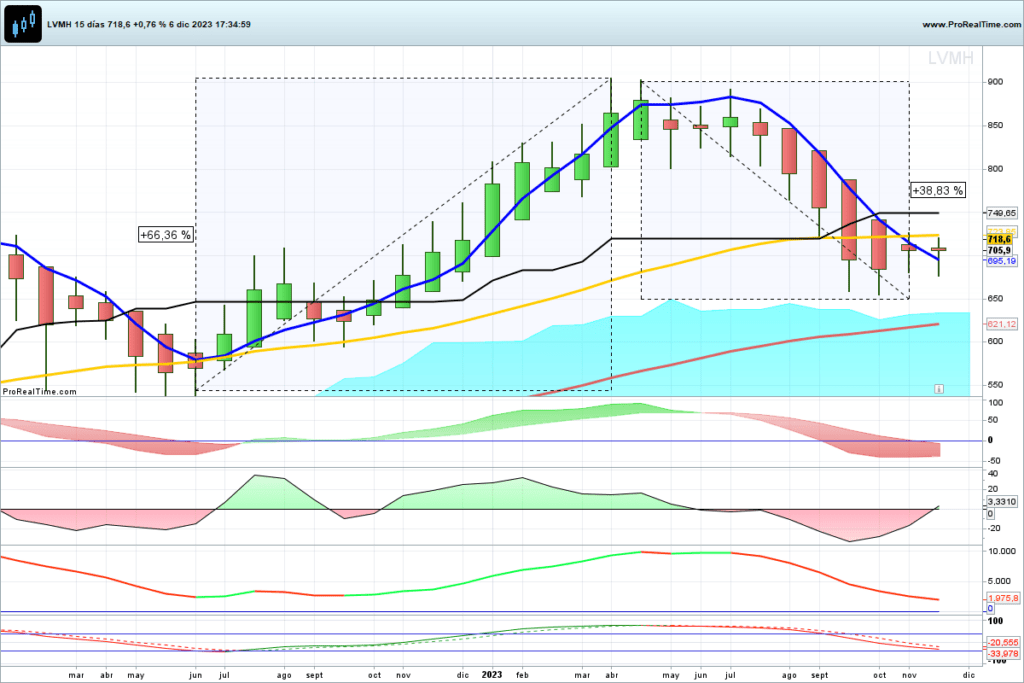Click the 650 price axis label
This screenshot has width=1024, height=683.
coord(995,298)
